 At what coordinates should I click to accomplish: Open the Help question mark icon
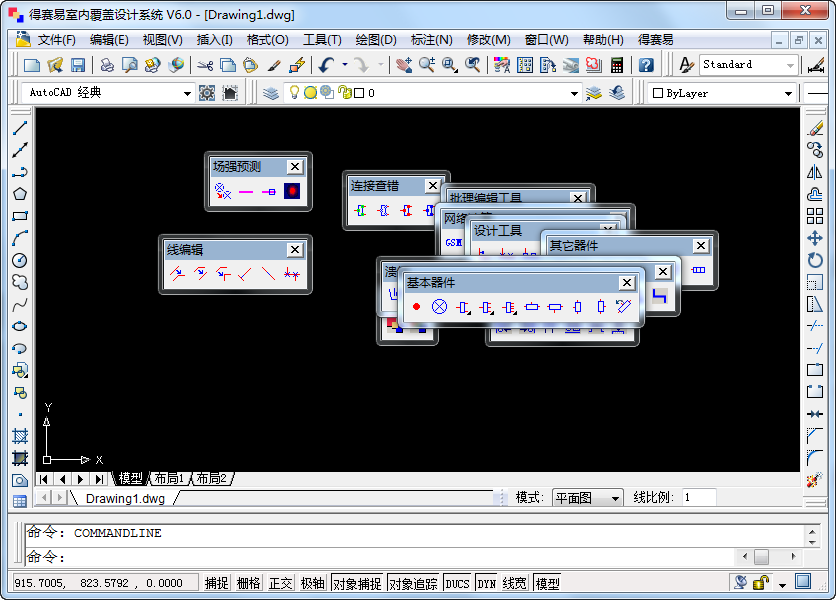pyautogui.click(x=646, y=65)
